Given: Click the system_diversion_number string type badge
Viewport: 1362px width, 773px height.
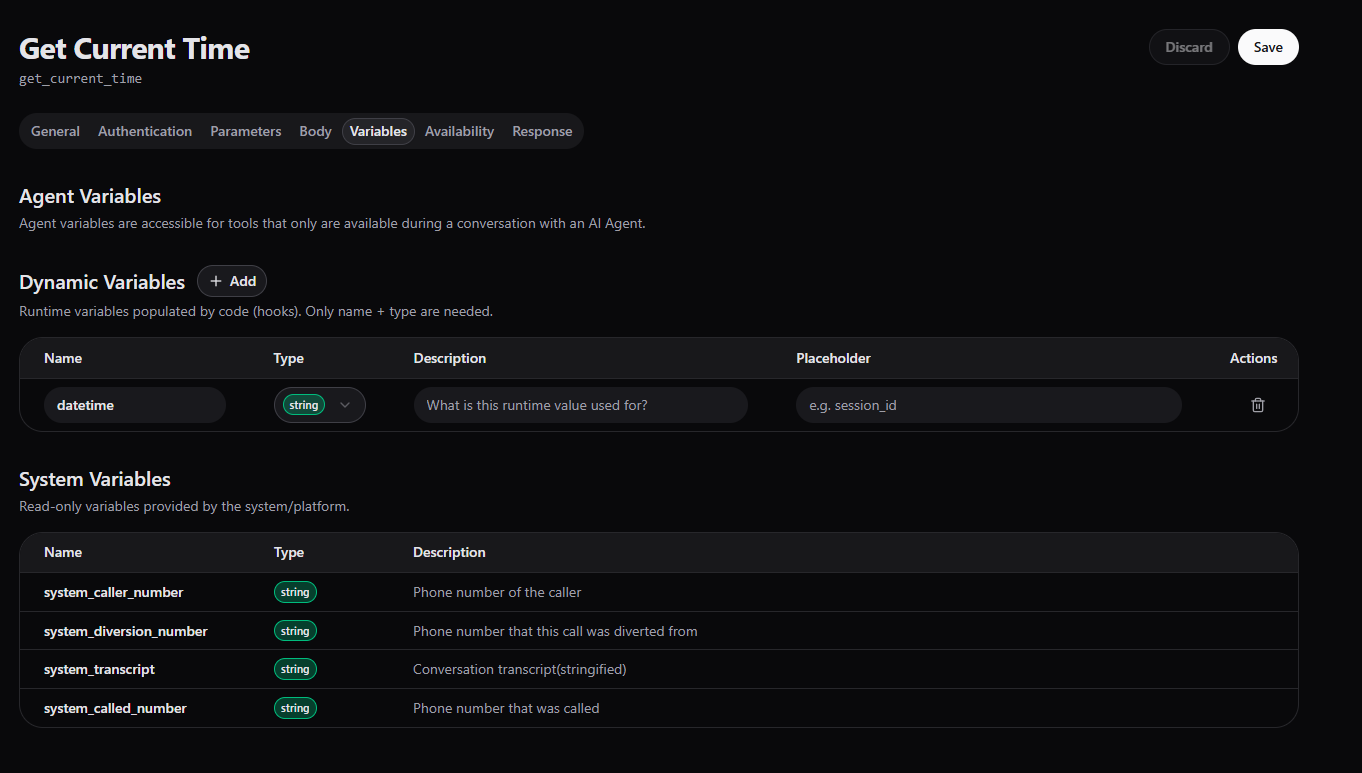Looking at the screenshot, I should point(295,631).
